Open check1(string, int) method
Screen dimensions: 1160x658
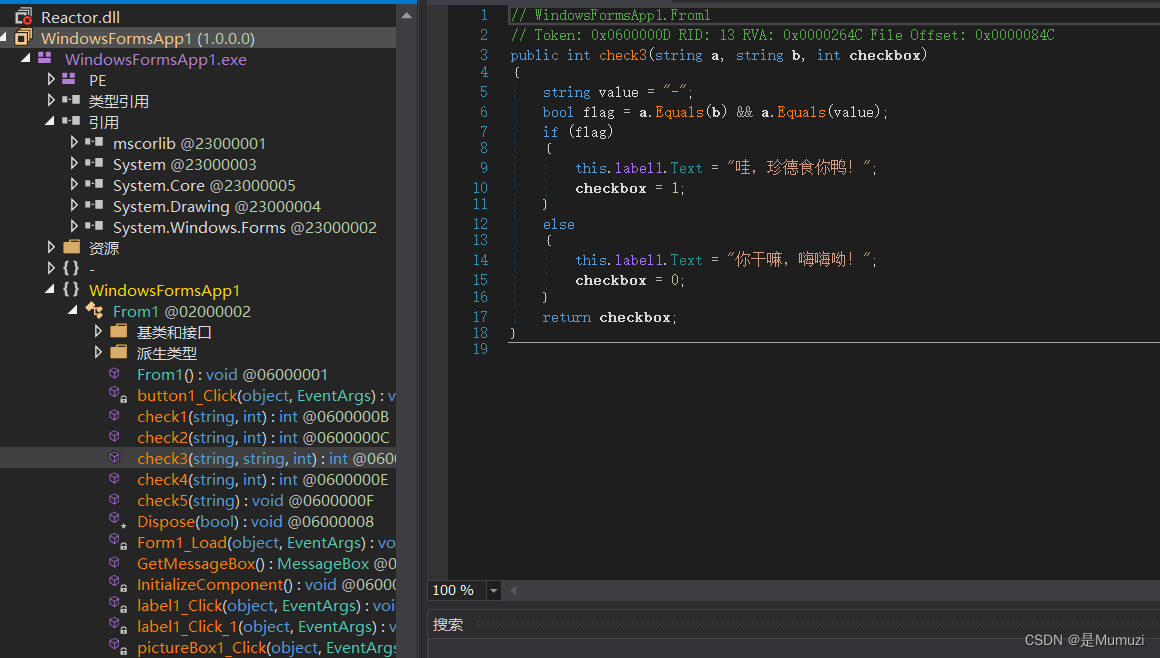pyautogui.click(x=263, y=417)
